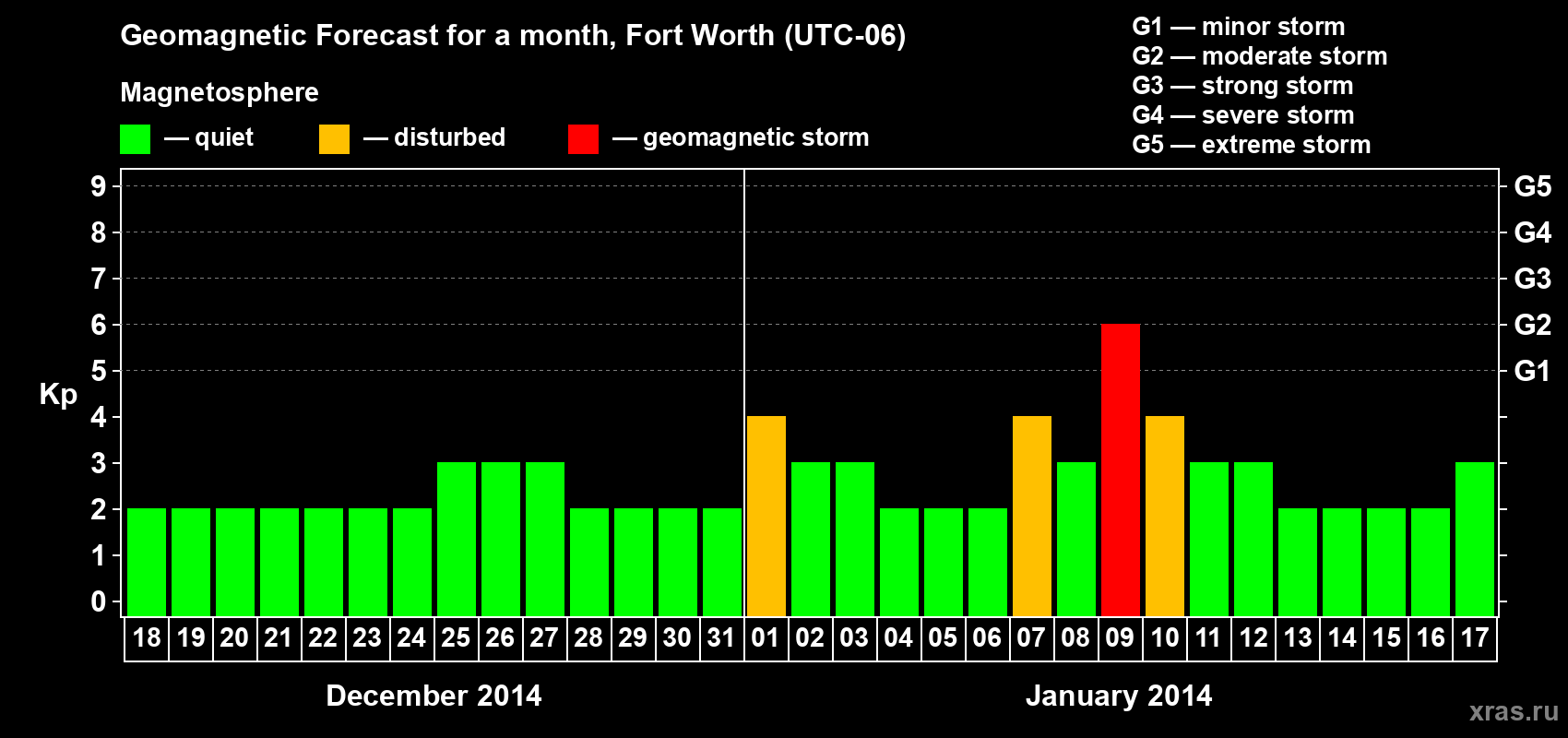Click the green bar for December 25
1568x738 pixels.
tap(457, 540)
